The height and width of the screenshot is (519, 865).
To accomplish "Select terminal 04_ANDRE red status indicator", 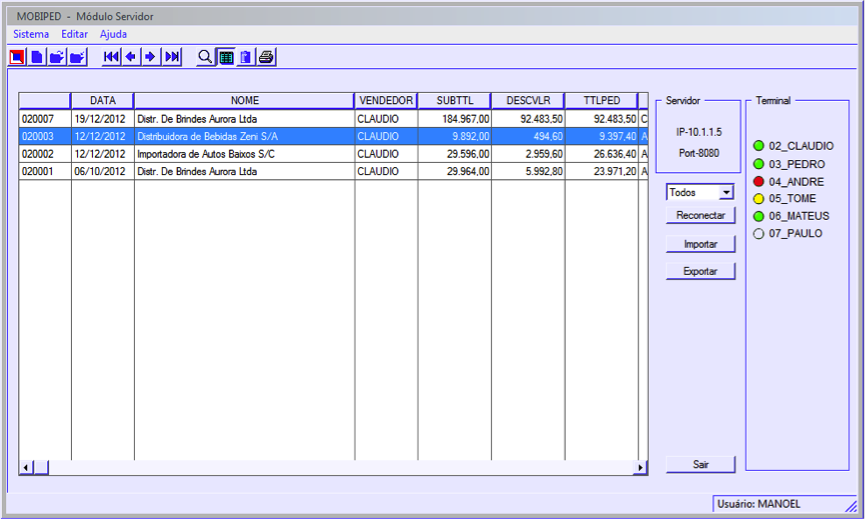I will point(759,181).
